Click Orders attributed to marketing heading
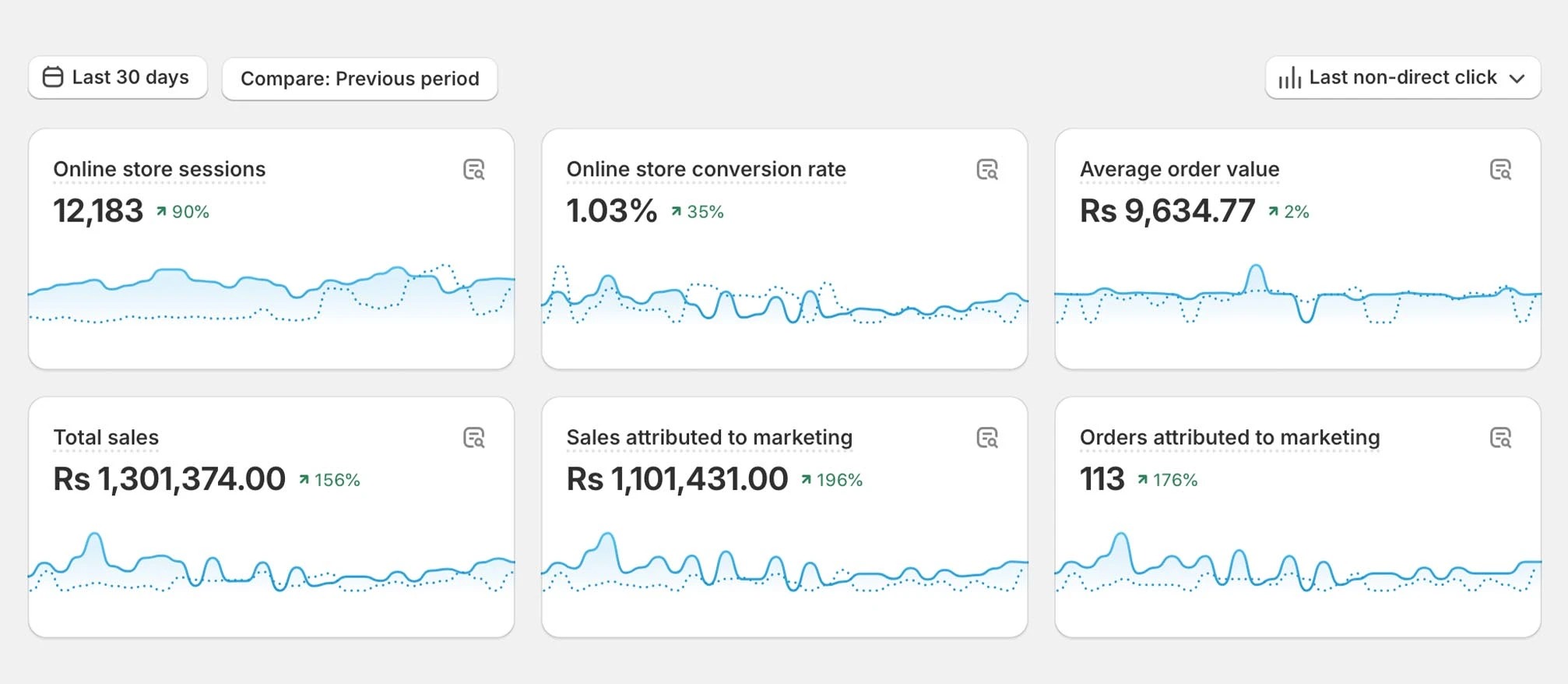Screen dimensions: 1568x684 [x=1229, y=437]
